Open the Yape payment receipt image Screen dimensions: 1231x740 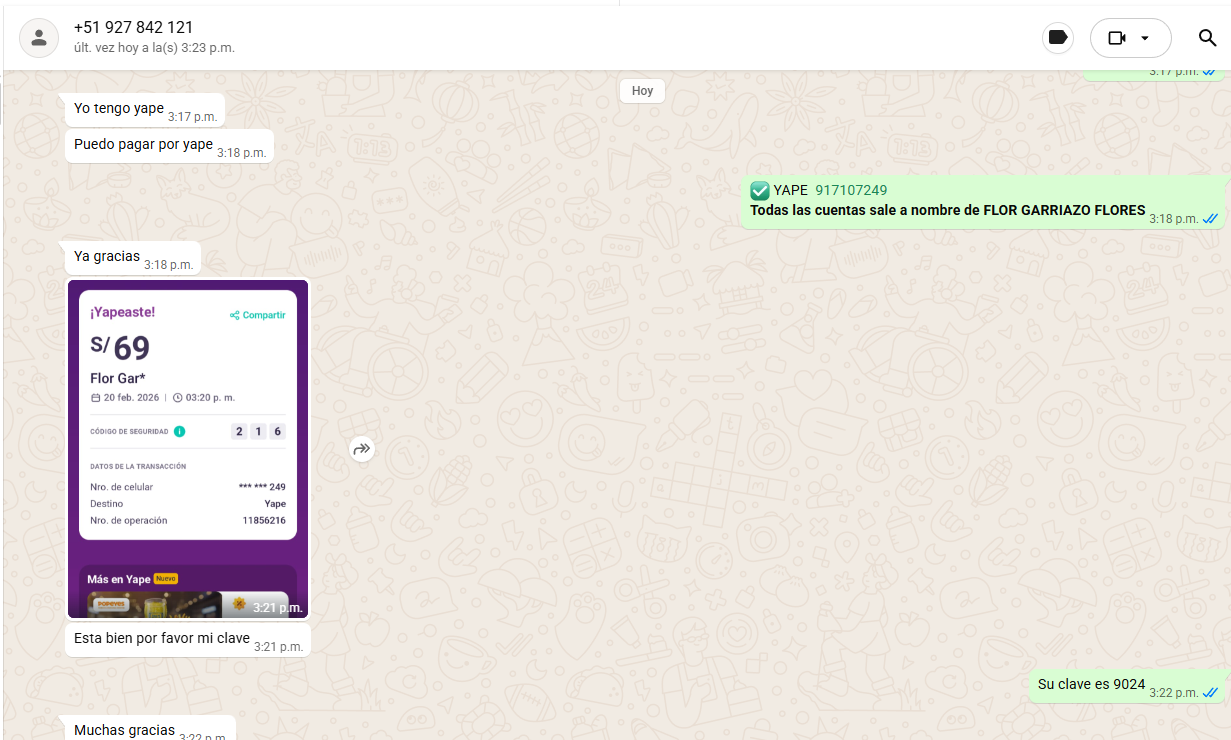tap(188, 450)
